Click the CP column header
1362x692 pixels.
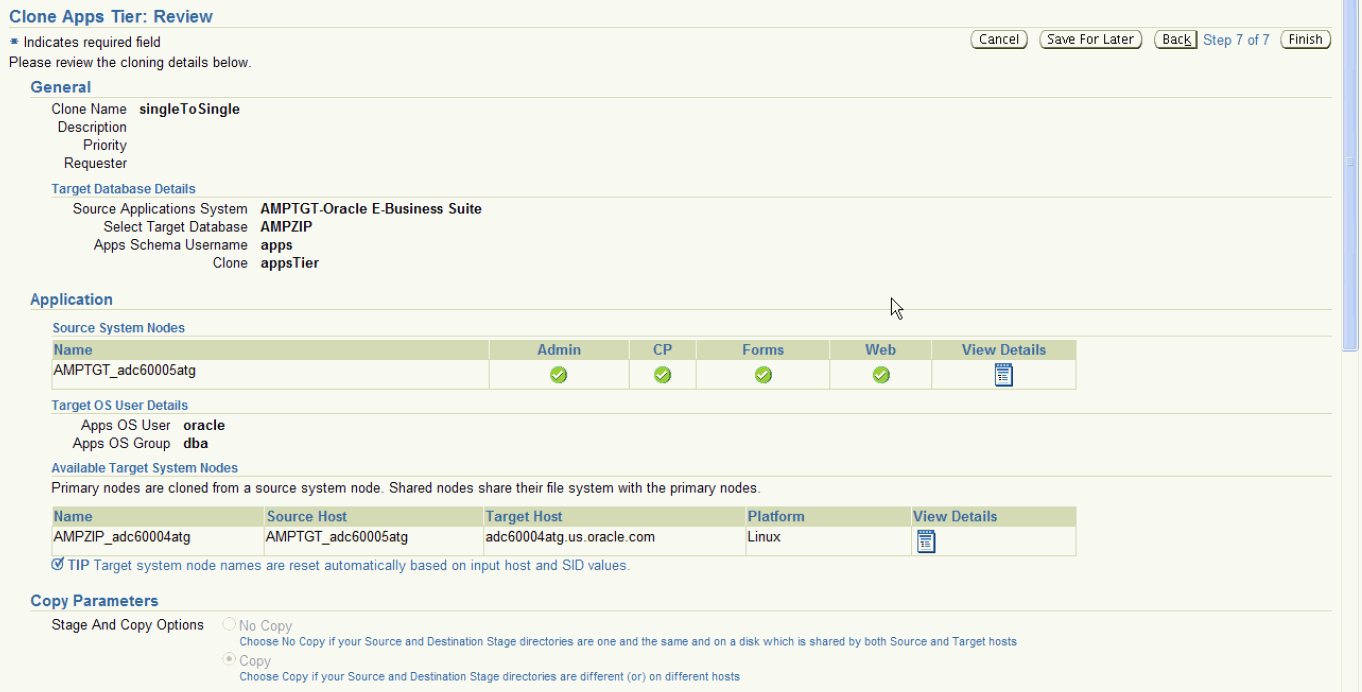point(663,350)
